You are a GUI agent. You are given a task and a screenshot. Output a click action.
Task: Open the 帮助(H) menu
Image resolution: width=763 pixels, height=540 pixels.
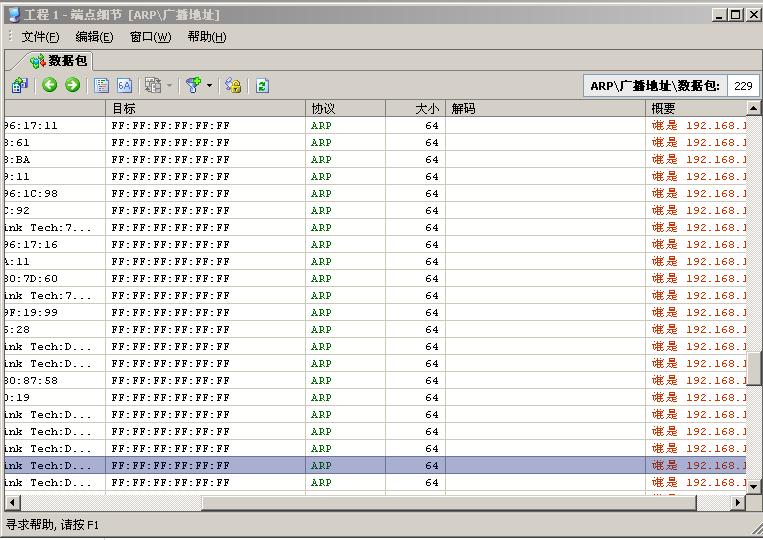tap(206, 37)
